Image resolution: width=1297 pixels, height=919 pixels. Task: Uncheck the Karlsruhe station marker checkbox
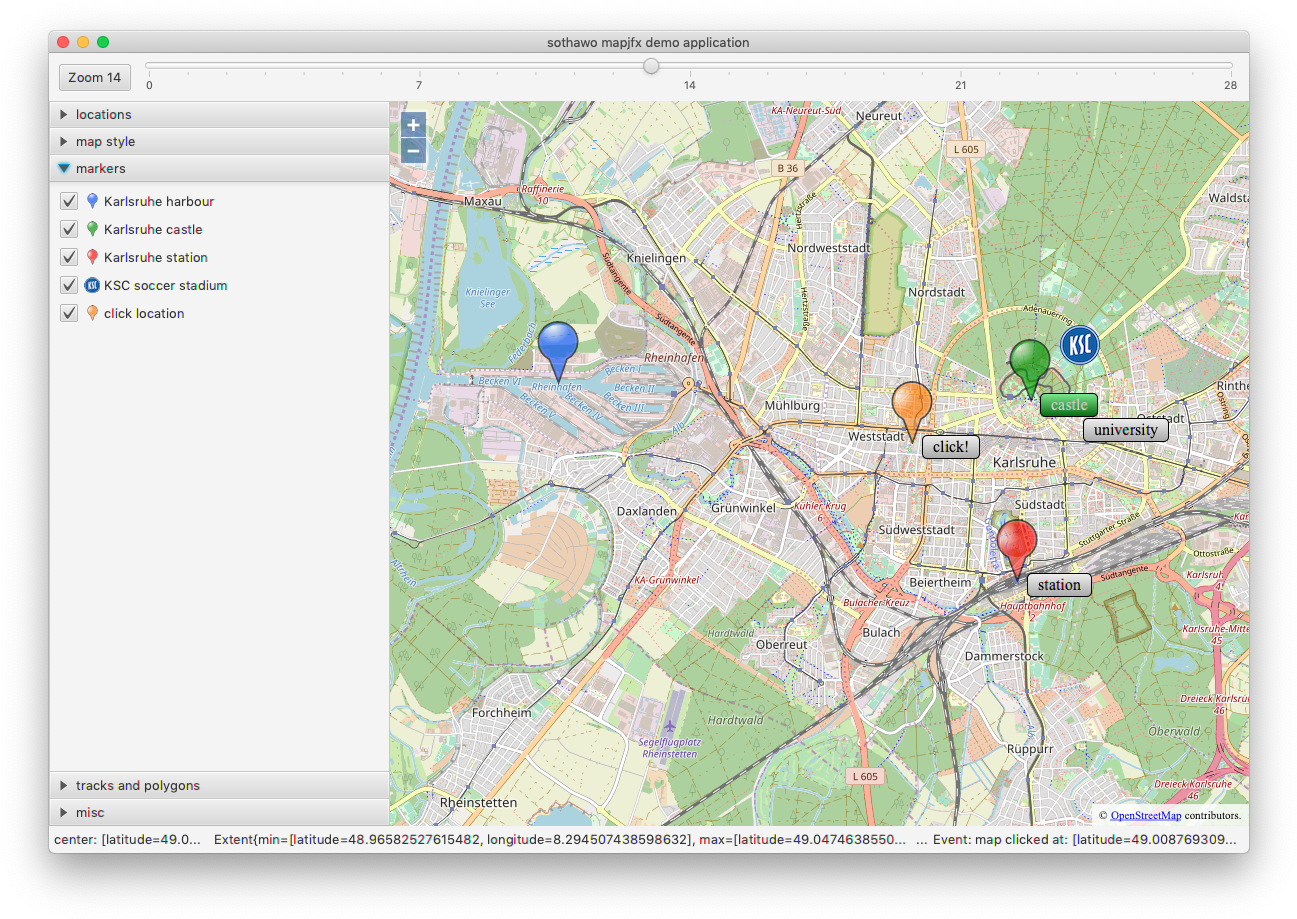tap(69, 257)
